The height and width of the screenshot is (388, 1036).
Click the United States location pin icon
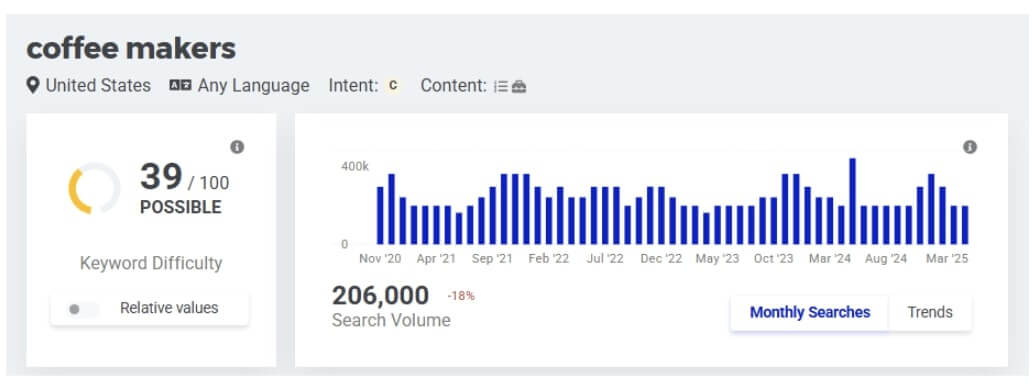click(x=33, y=85)
